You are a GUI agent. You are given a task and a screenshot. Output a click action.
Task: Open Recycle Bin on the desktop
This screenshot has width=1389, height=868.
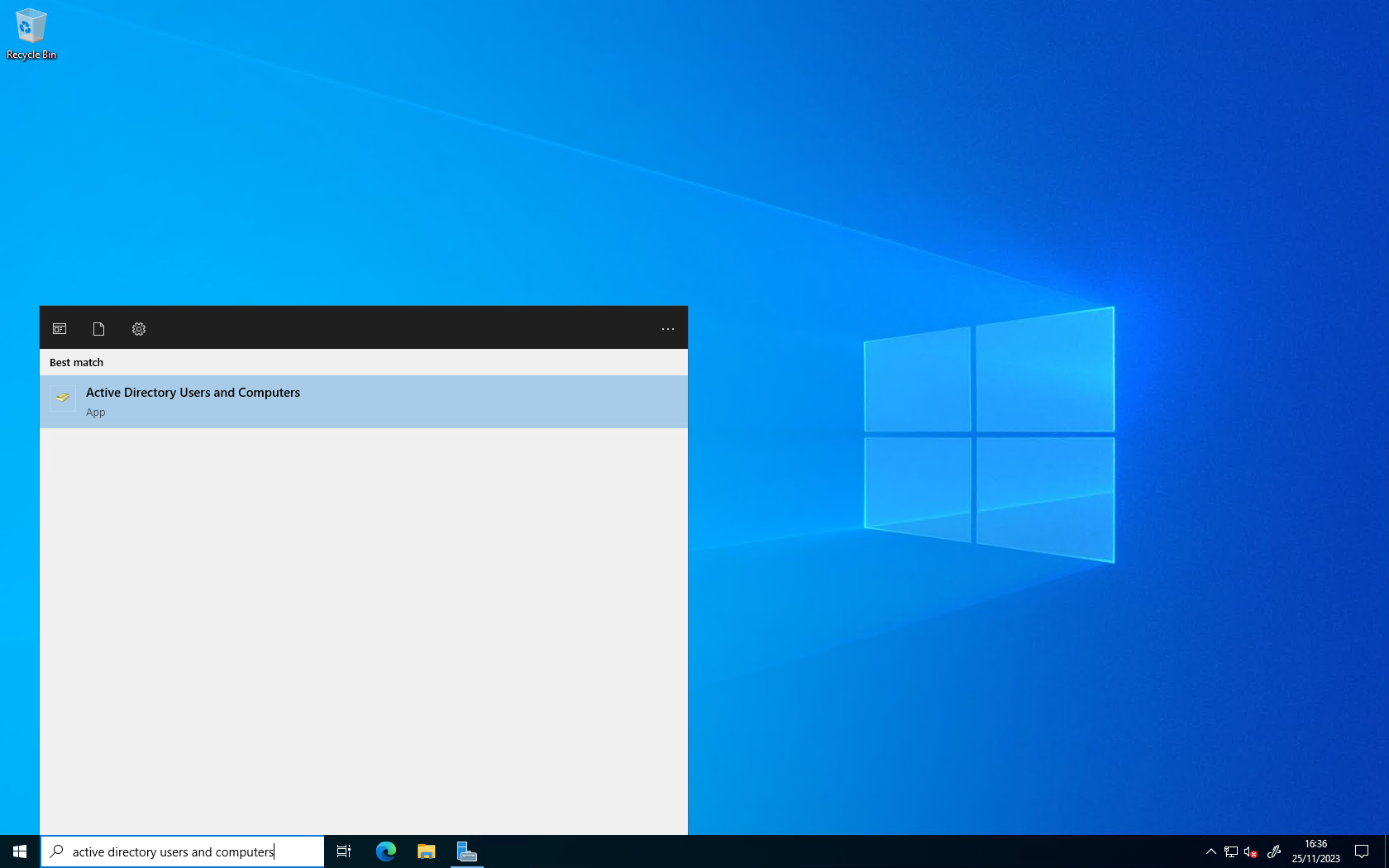pos(31,34)
